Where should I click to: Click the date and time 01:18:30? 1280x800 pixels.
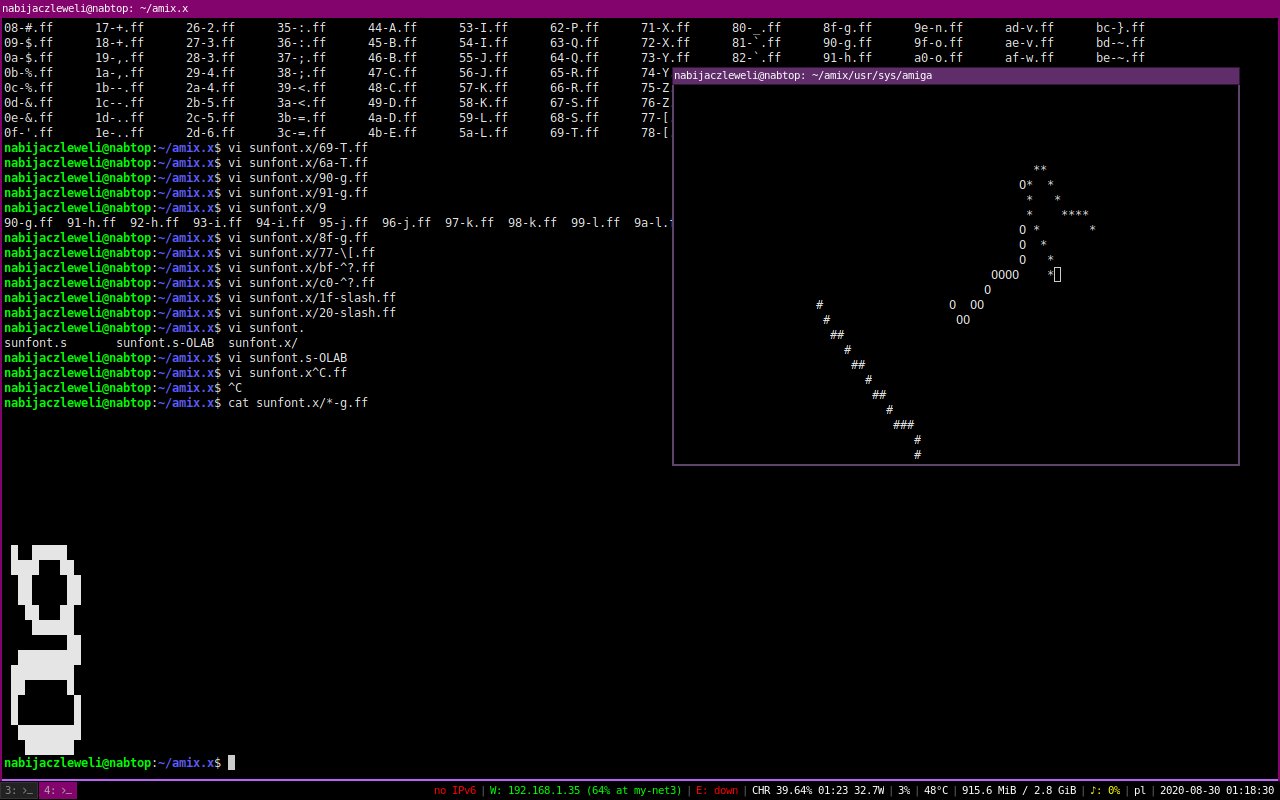point(1216,791)
